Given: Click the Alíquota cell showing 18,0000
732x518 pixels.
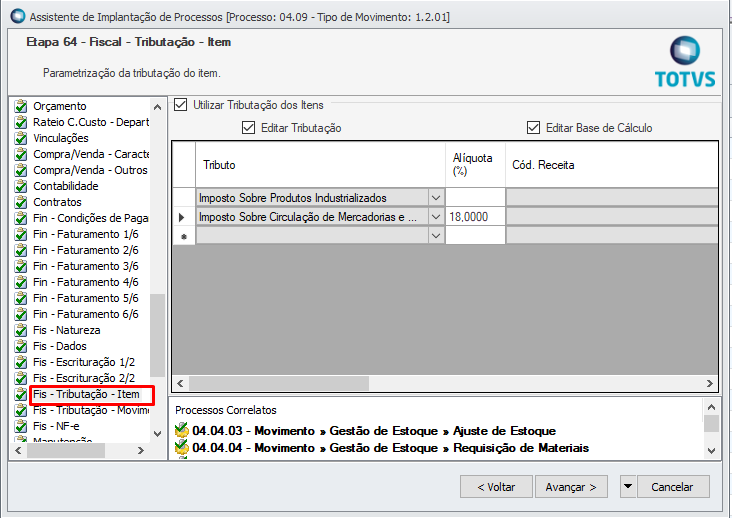Looking at the screenshot, I should point(475,217).
